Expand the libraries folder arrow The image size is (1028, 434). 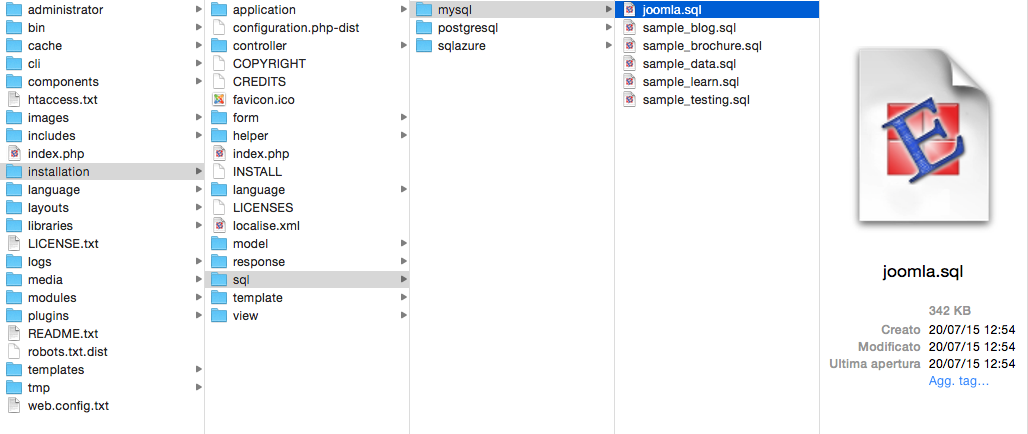pyautogui.click(x=199, y=226)
